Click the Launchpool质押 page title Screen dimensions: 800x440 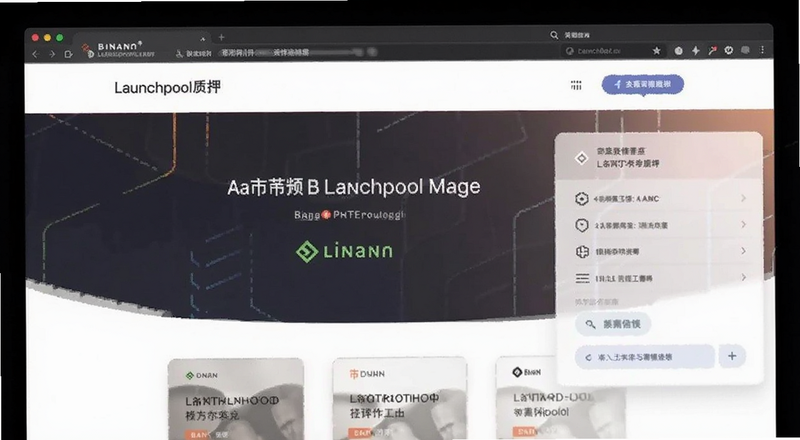coord(167,87)
